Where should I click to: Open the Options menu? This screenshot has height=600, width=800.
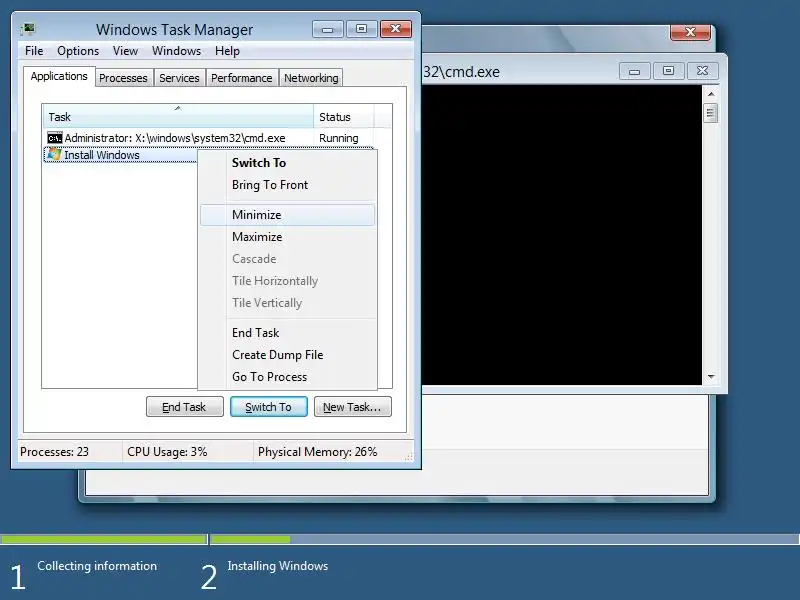tap(78, 51)
